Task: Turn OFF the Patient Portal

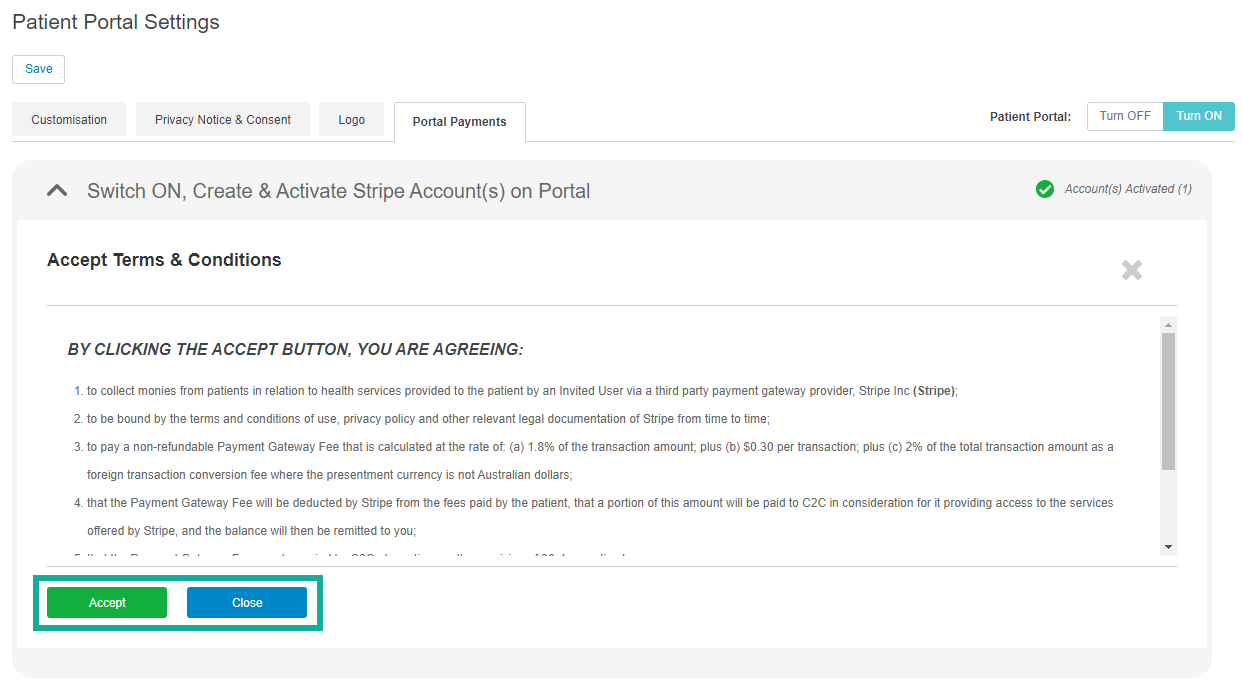Action: (1125, 116)
